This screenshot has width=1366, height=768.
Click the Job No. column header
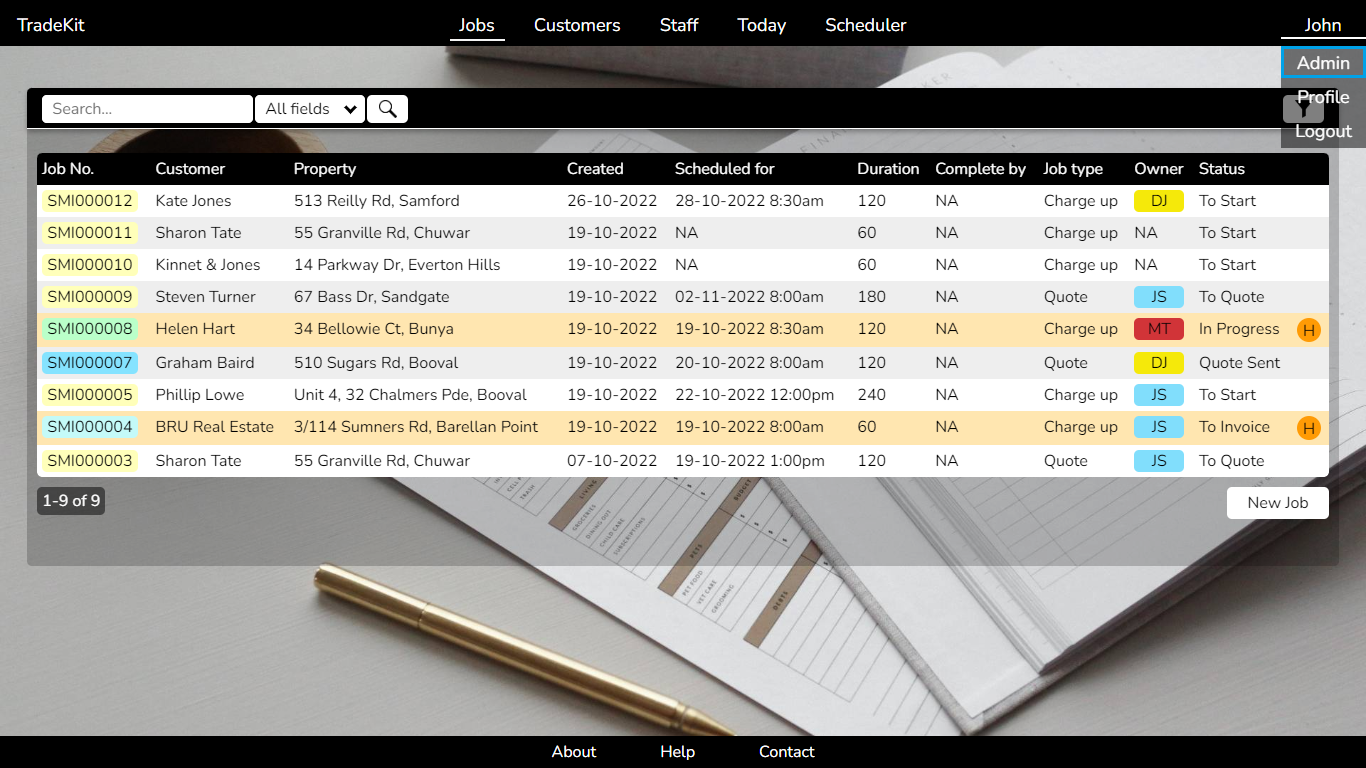click(68, 169)
